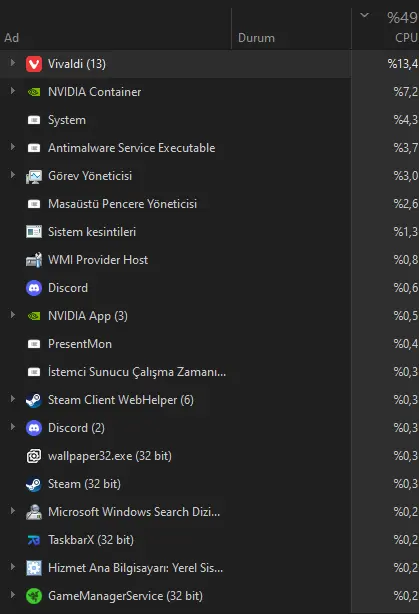
Task: Select the wallpaper32.exe (32 bit) name
Action: (110, 456)
